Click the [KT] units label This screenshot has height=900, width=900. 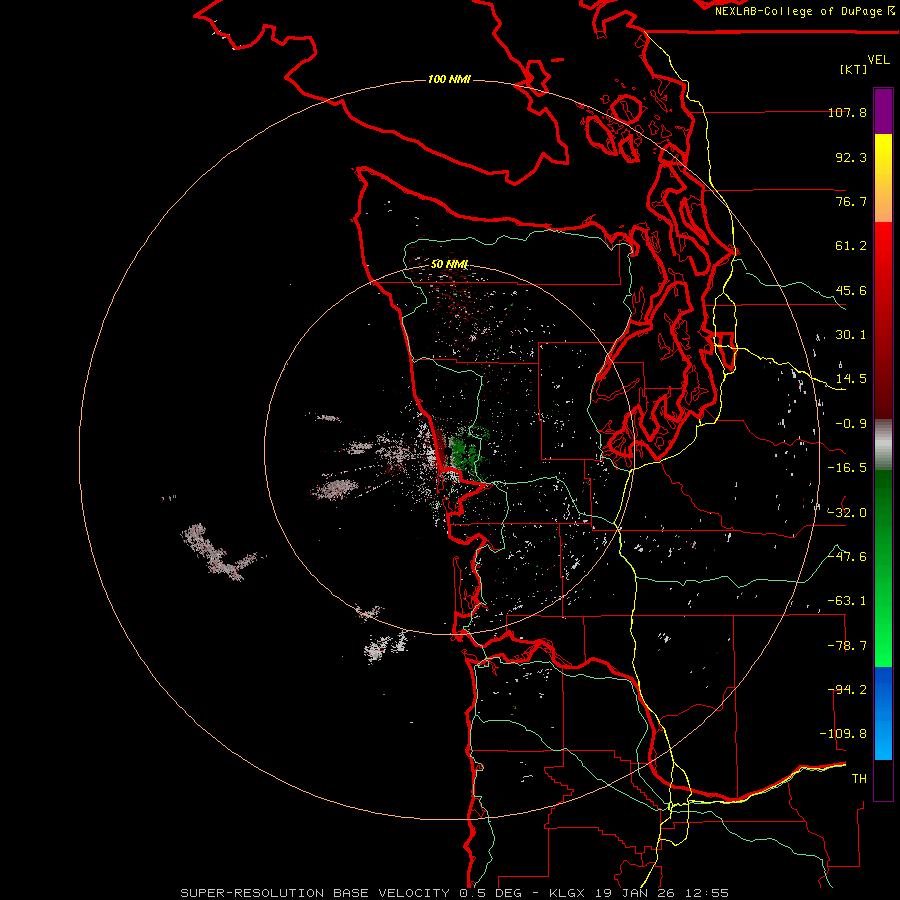pyautogui.click(x=854, y=69)
